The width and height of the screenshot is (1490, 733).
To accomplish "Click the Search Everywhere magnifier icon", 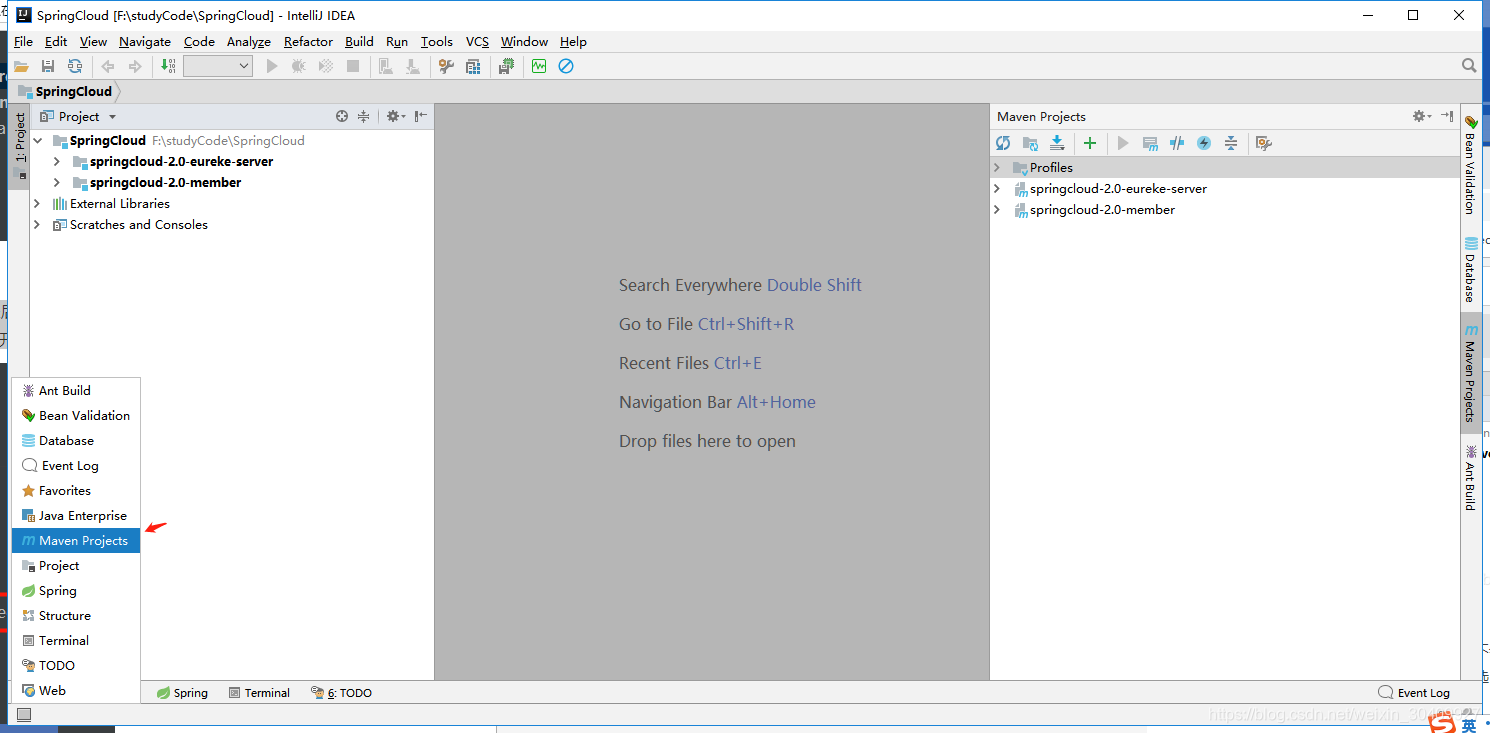I will [1469, 66].
